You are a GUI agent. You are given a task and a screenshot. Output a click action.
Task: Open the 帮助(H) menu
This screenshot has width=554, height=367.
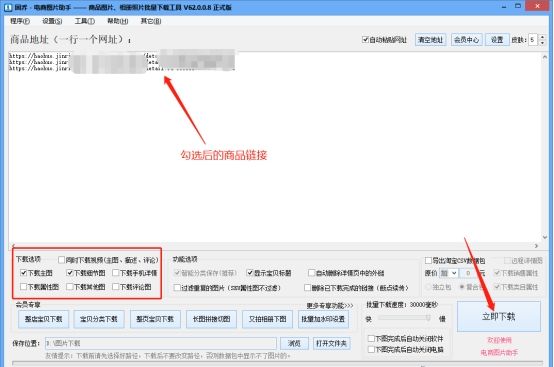118,21
